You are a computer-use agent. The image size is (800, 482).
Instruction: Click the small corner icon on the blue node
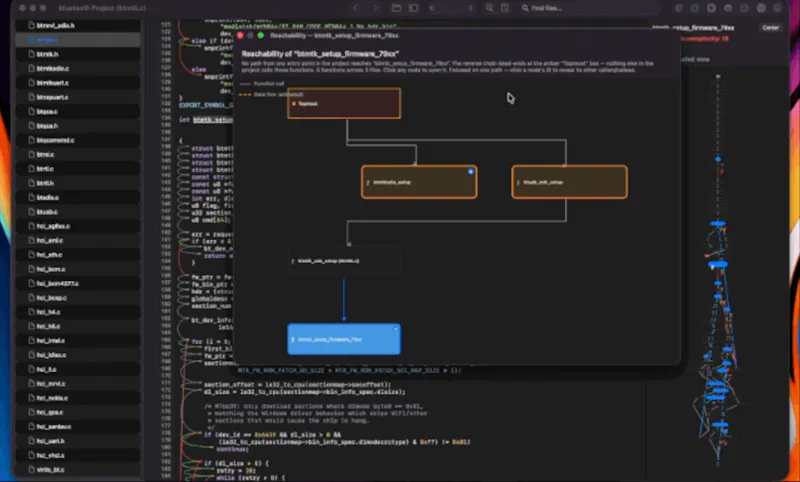395,329
